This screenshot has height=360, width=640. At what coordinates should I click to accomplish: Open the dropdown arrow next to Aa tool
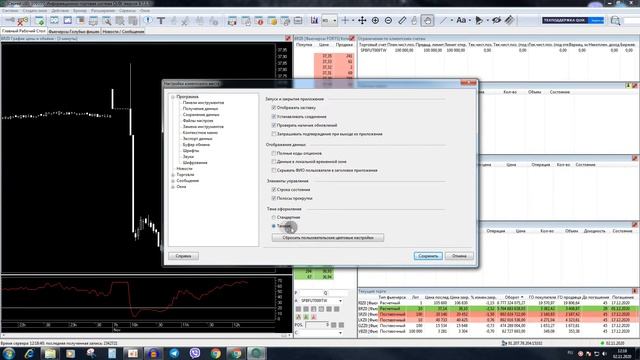(x=469, y=20)
